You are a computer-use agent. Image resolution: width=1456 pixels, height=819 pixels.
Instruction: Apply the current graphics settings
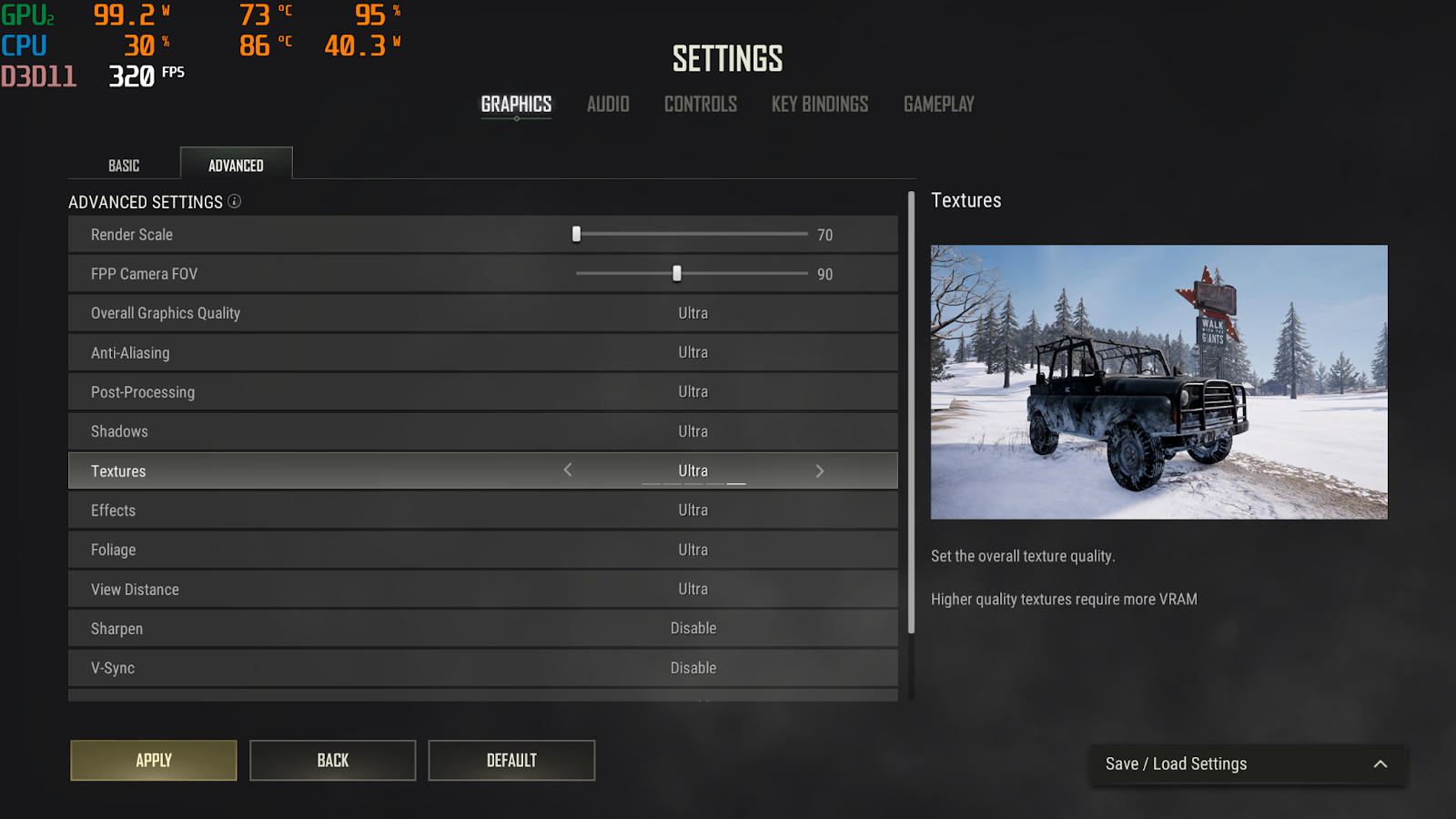[154, 760]
